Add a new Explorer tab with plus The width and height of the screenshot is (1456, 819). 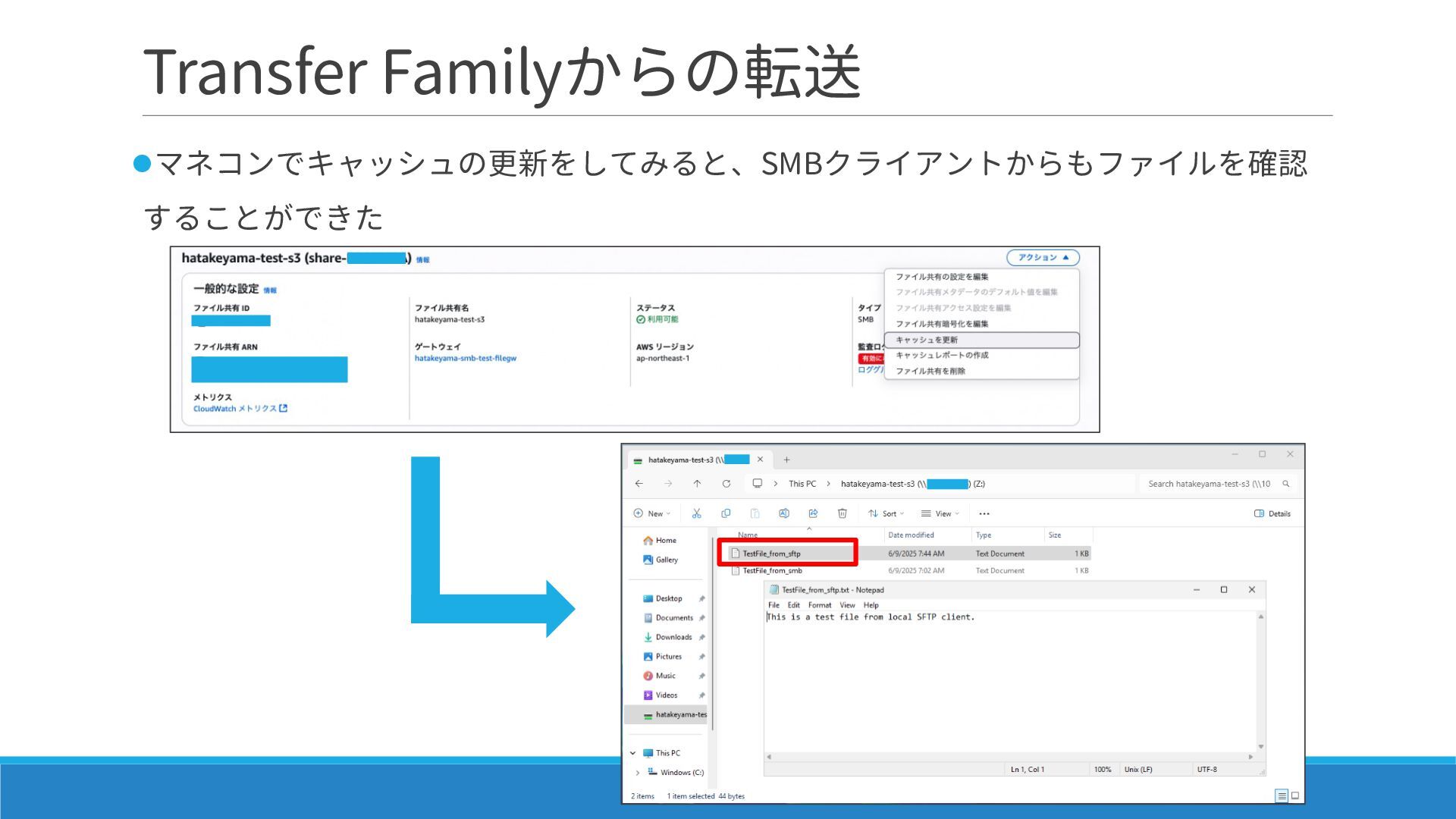point(786,460)
